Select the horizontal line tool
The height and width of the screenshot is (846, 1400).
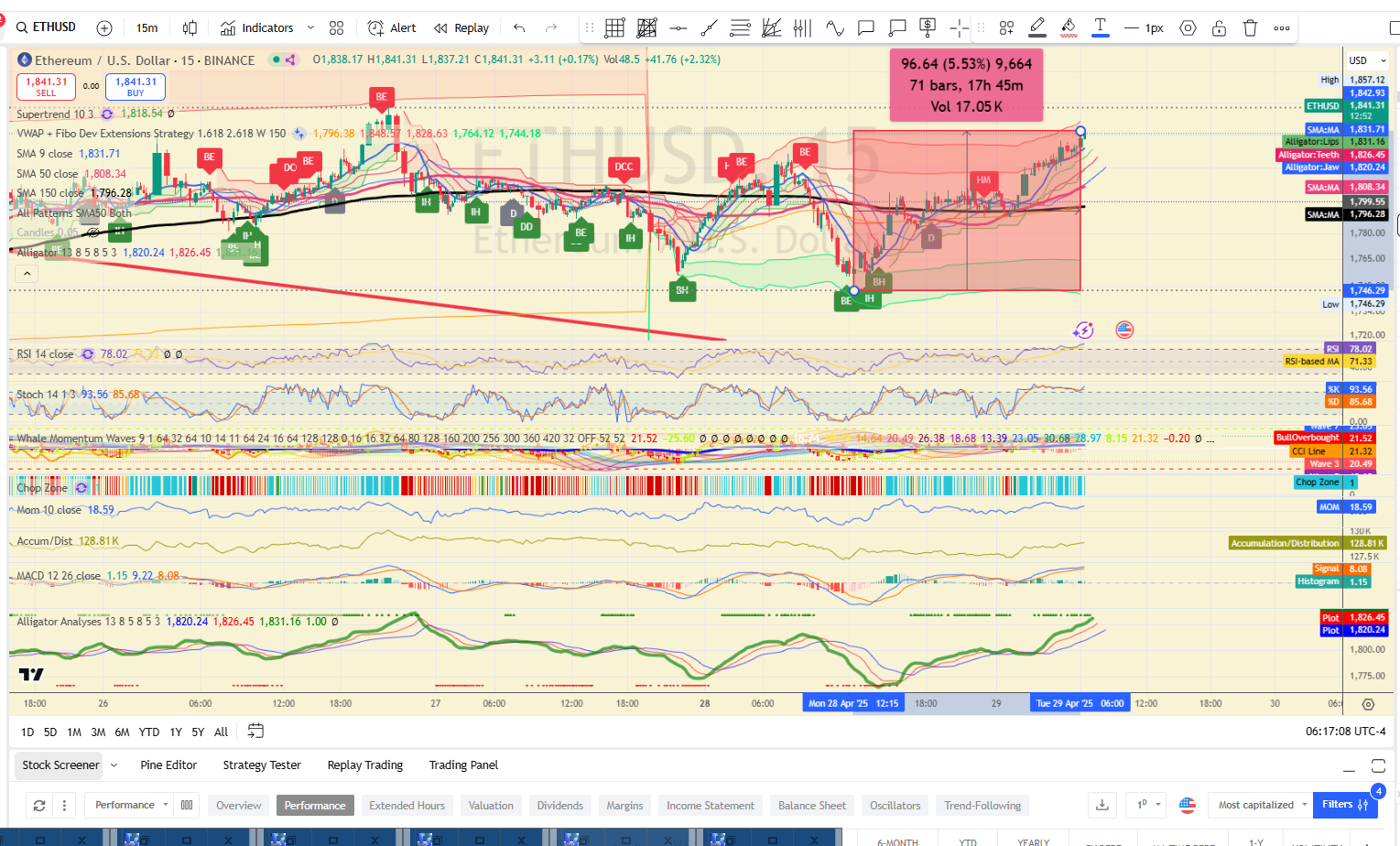(x=678, y=28)
